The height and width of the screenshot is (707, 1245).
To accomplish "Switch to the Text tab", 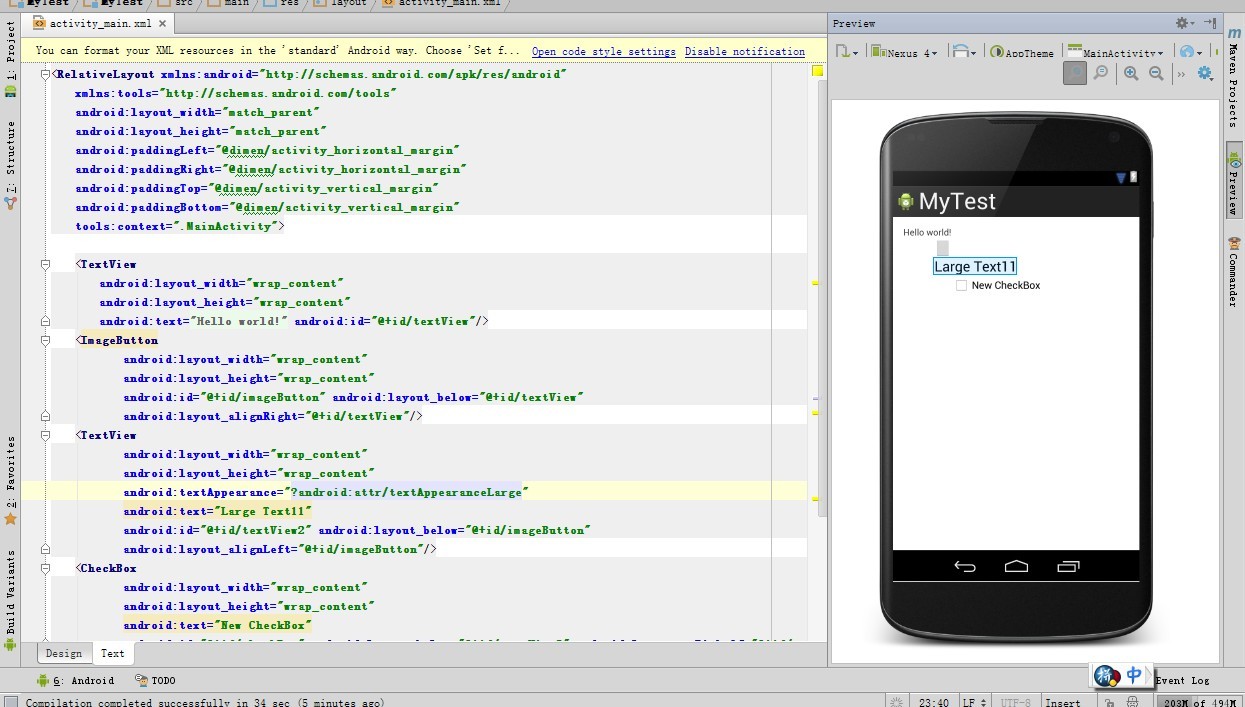I will click(x=113, y=653).
